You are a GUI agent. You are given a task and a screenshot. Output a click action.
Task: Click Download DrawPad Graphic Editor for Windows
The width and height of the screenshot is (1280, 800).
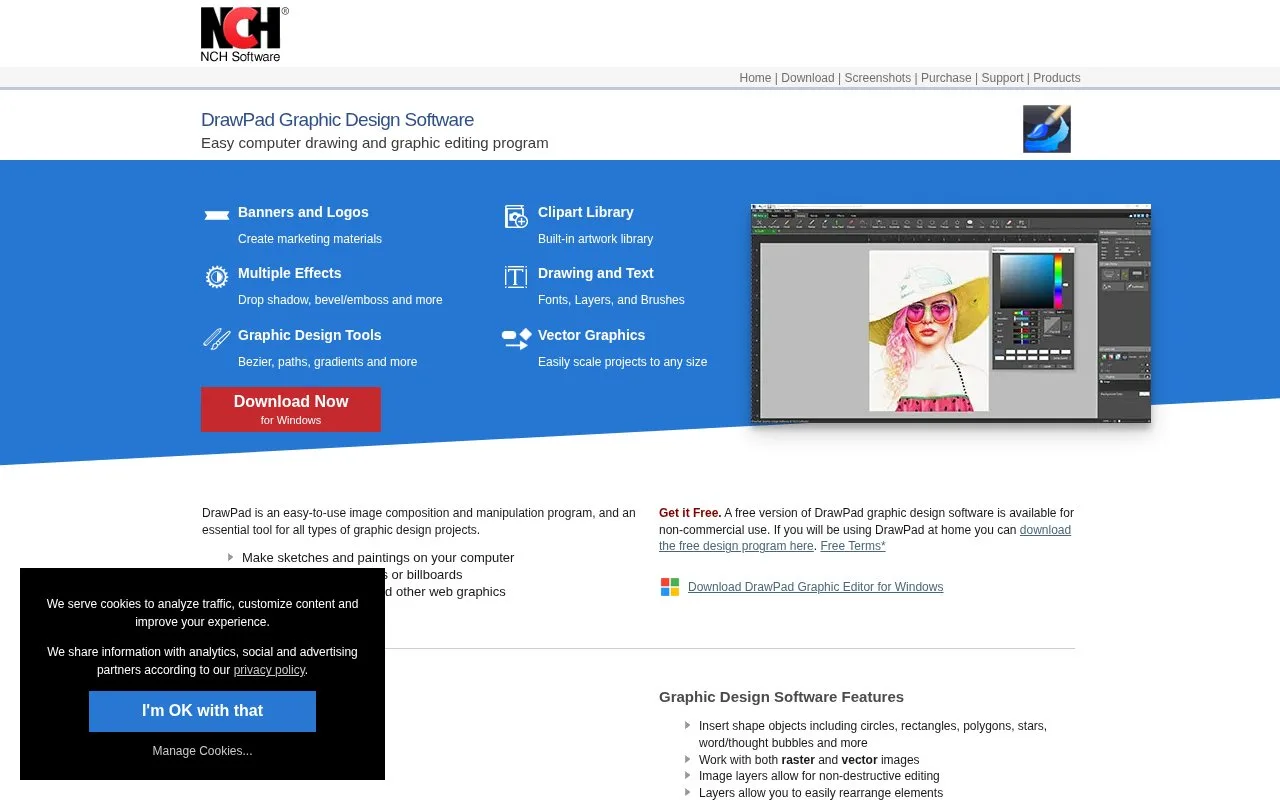(815, 587)
